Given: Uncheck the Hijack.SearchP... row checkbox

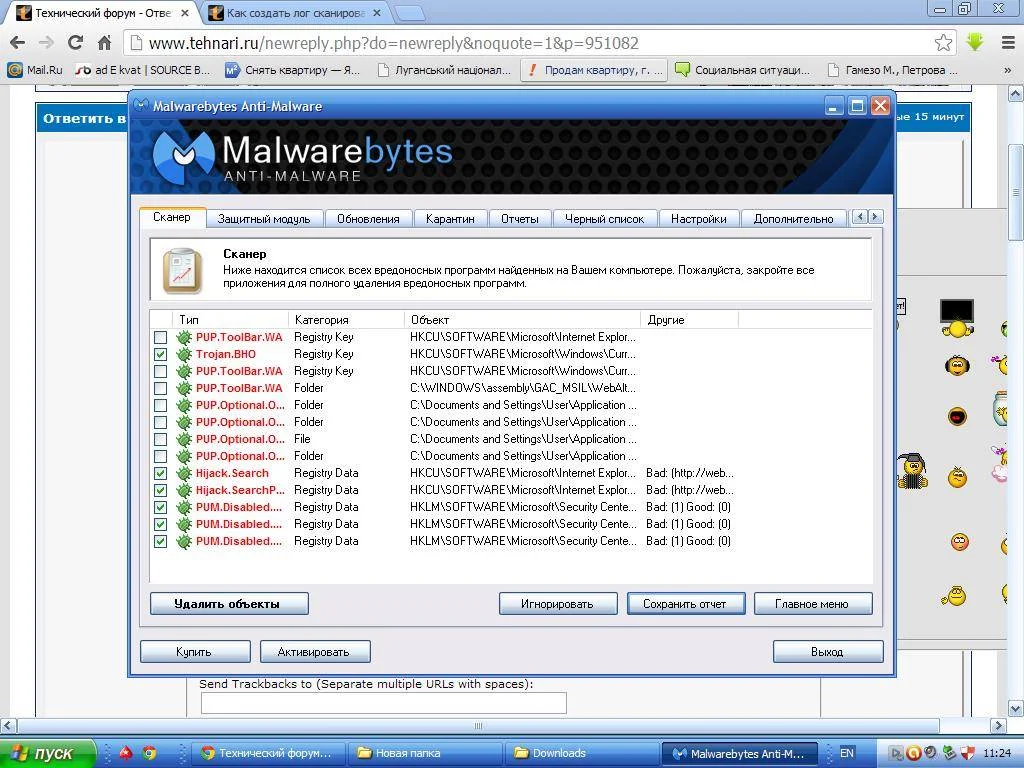Looking at the screenshot, I should pyautogui.click(x=160, y=490).
